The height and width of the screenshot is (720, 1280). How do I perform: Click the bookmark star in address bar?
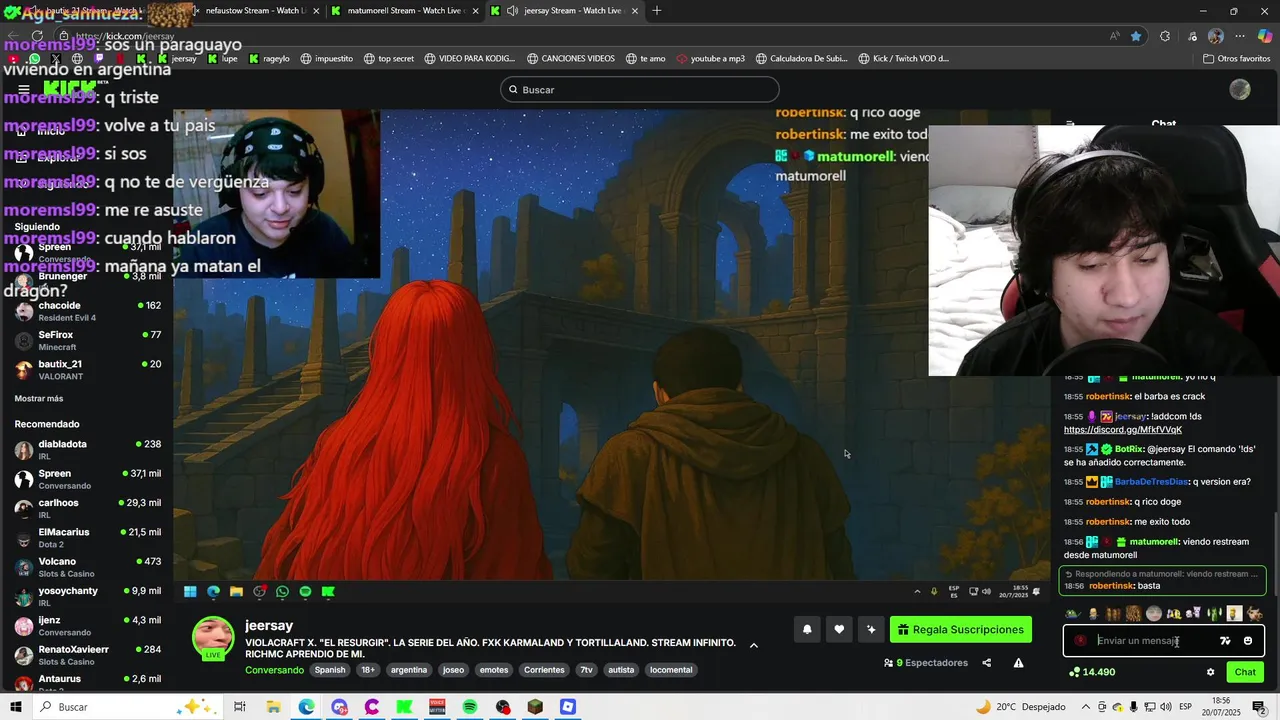(x=1136, y=36)
